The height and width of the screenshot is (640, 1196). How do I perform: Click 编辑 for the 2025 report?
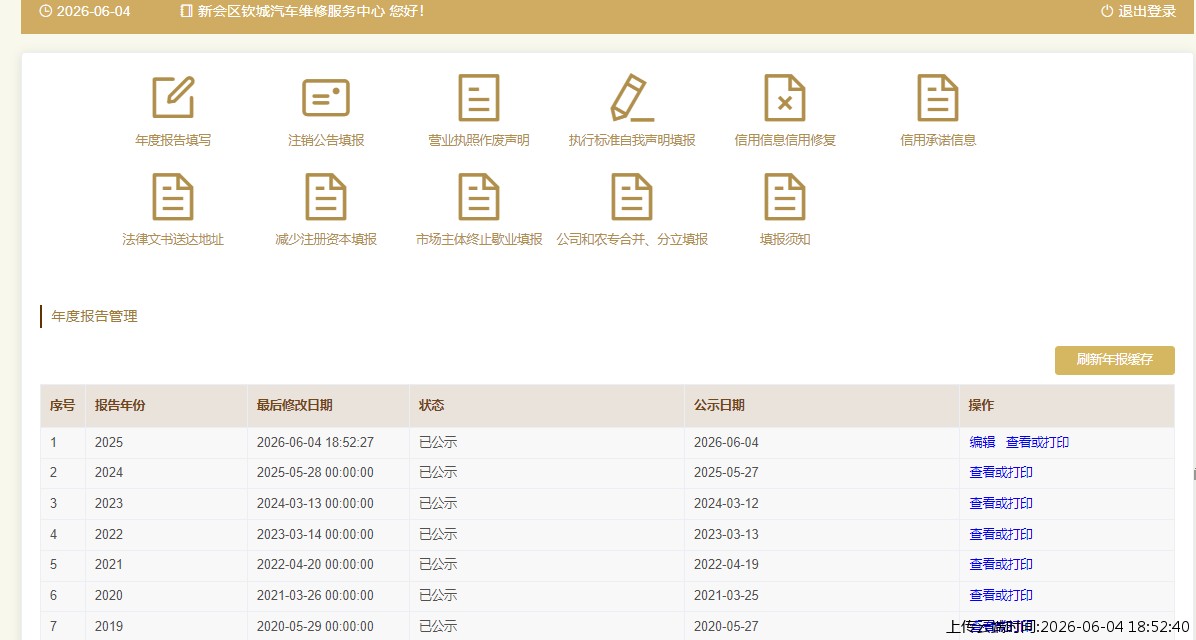coord(982,442)
